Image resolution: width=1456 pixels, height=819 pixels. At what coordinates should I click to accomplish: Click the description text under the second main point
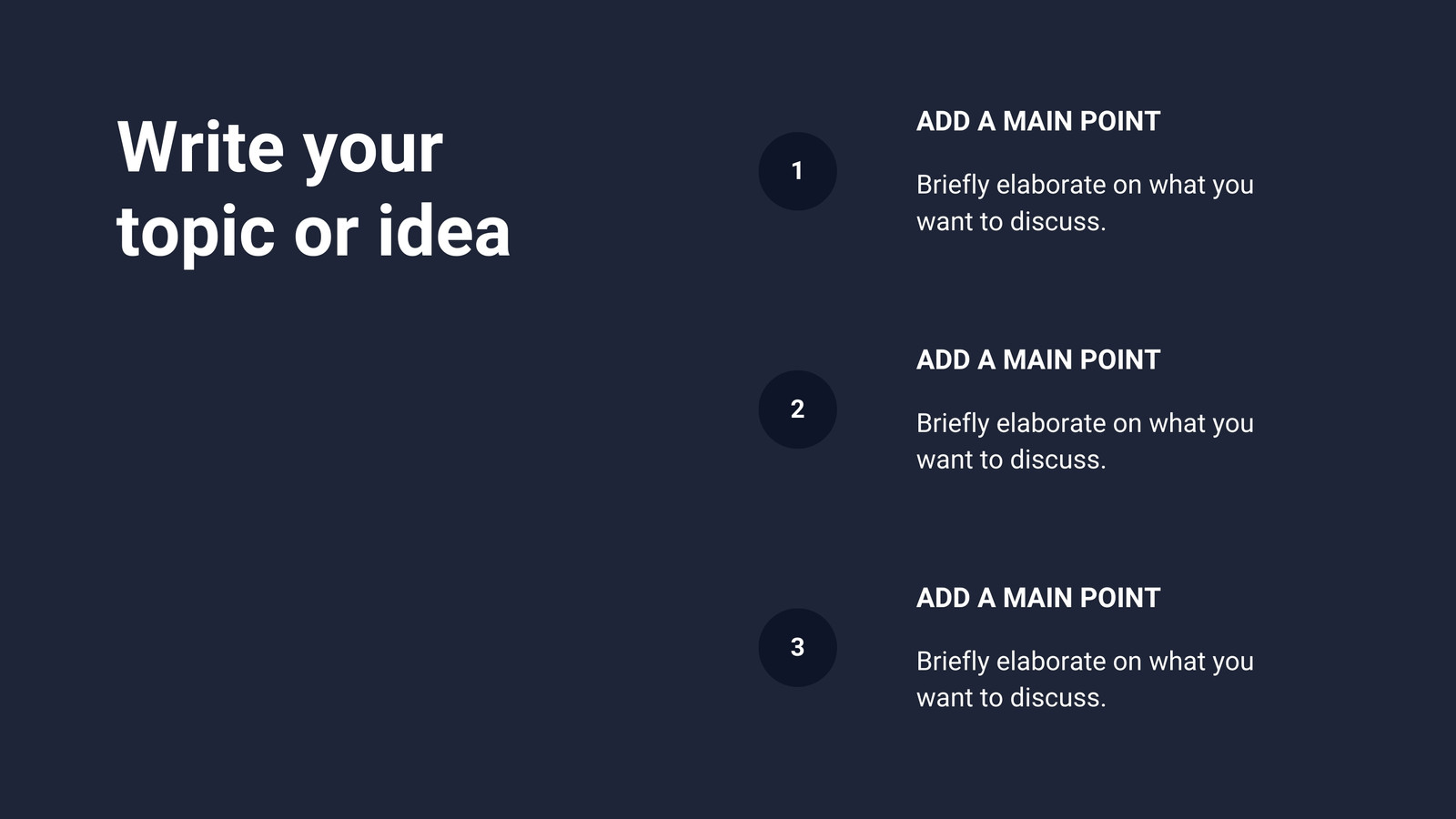pyautogui.click(x=1085, y=441)
